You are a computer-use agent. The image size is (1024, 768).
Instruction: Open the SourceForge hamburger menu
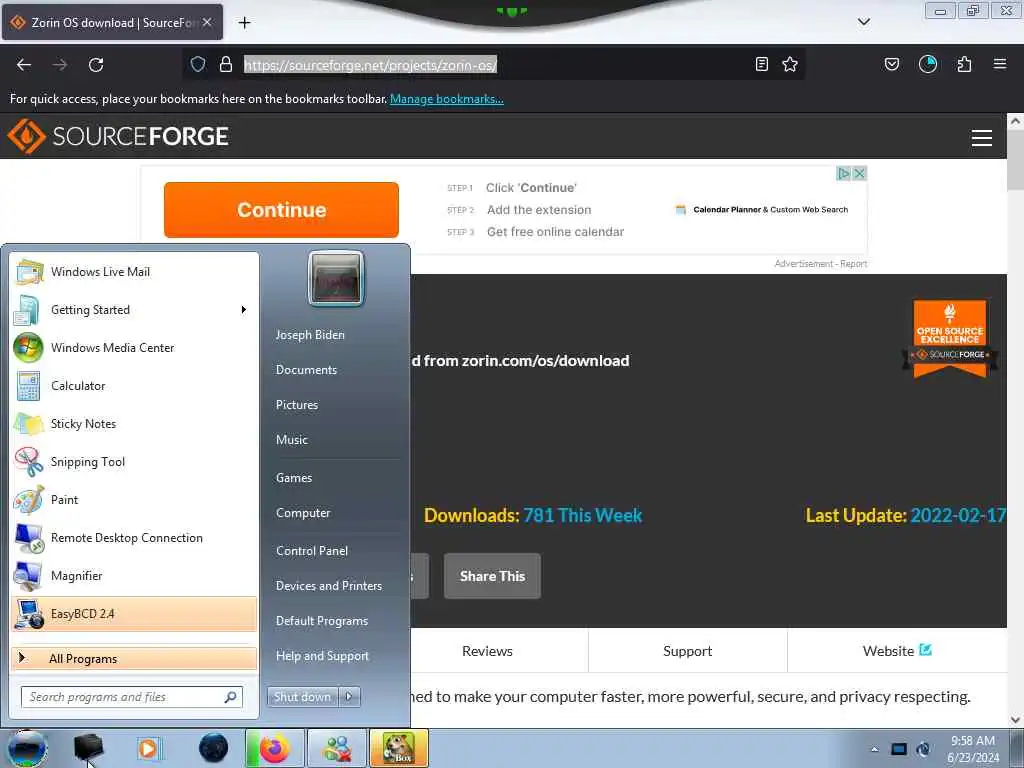(982, 138)
